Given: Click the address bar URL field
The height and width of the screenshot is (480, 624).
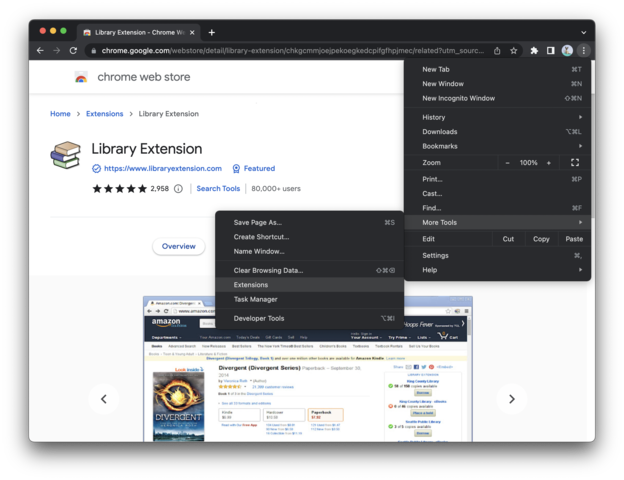Looking at the screenshot, I should (x=292, y=51).
